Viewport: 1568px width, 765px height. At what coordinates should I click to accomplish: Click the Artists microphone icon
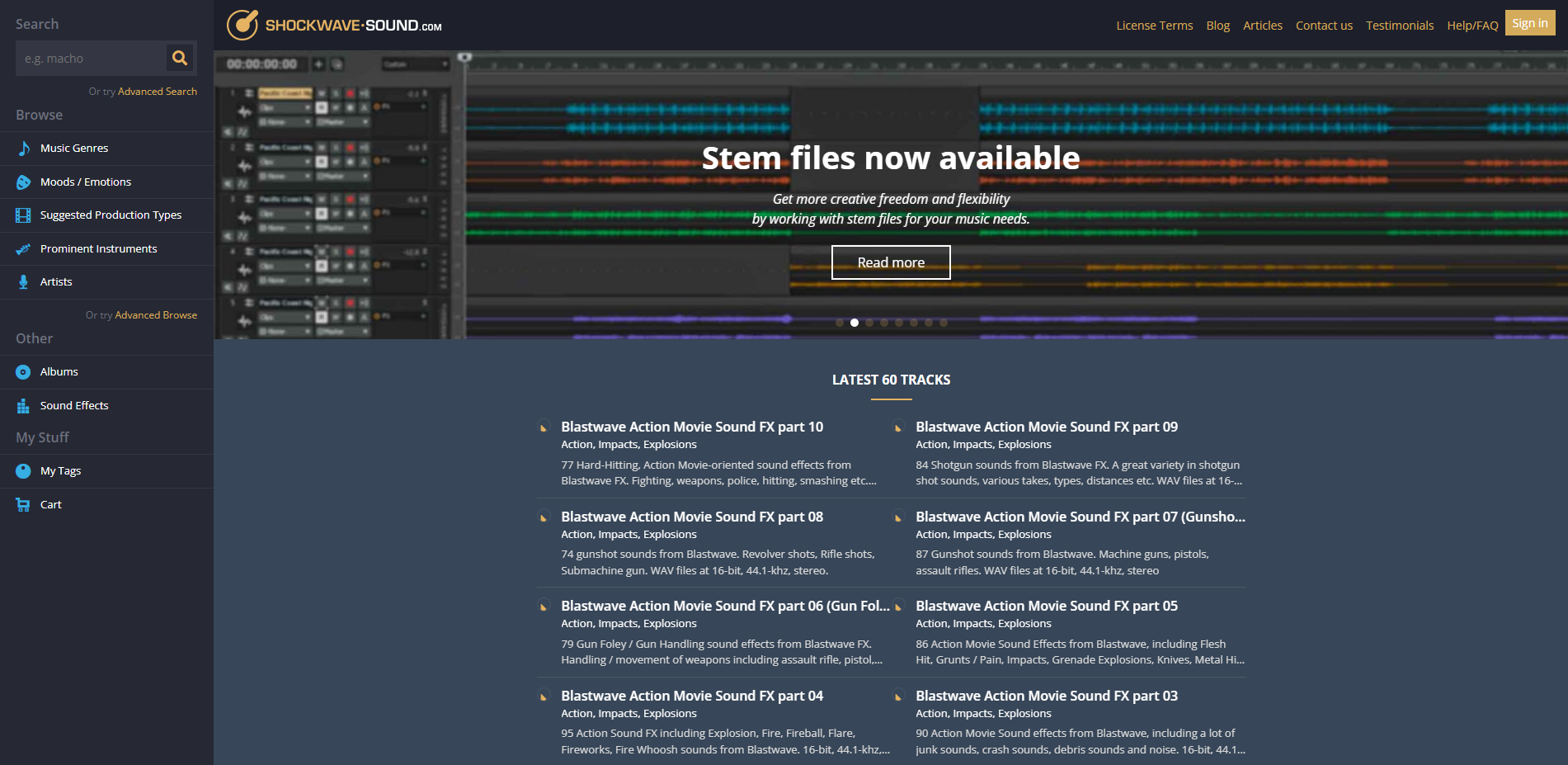point(24,282)
